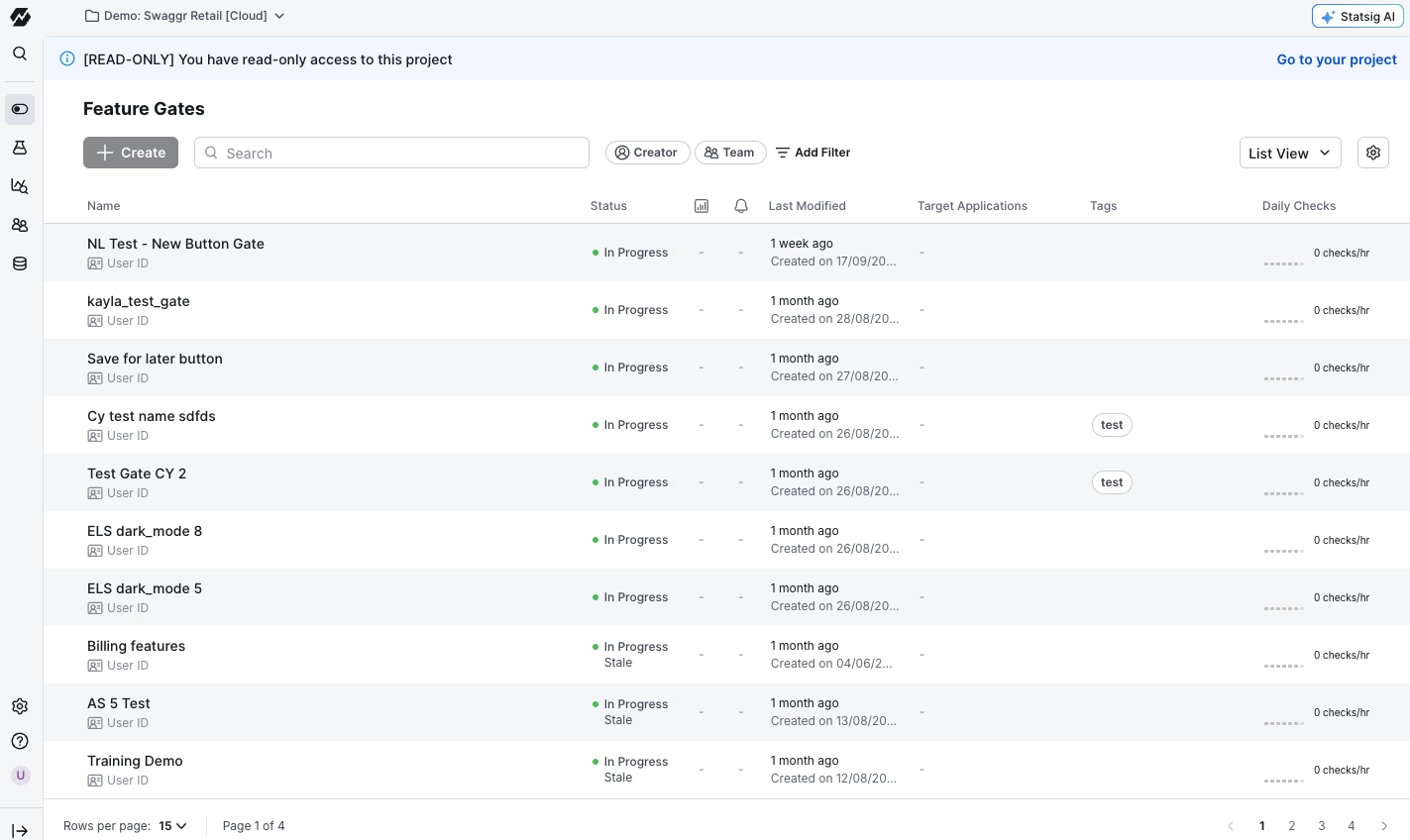This screenshot has height=840, width=1410.
Task: Open the List View dropdown
Action: click(1291, 153)
